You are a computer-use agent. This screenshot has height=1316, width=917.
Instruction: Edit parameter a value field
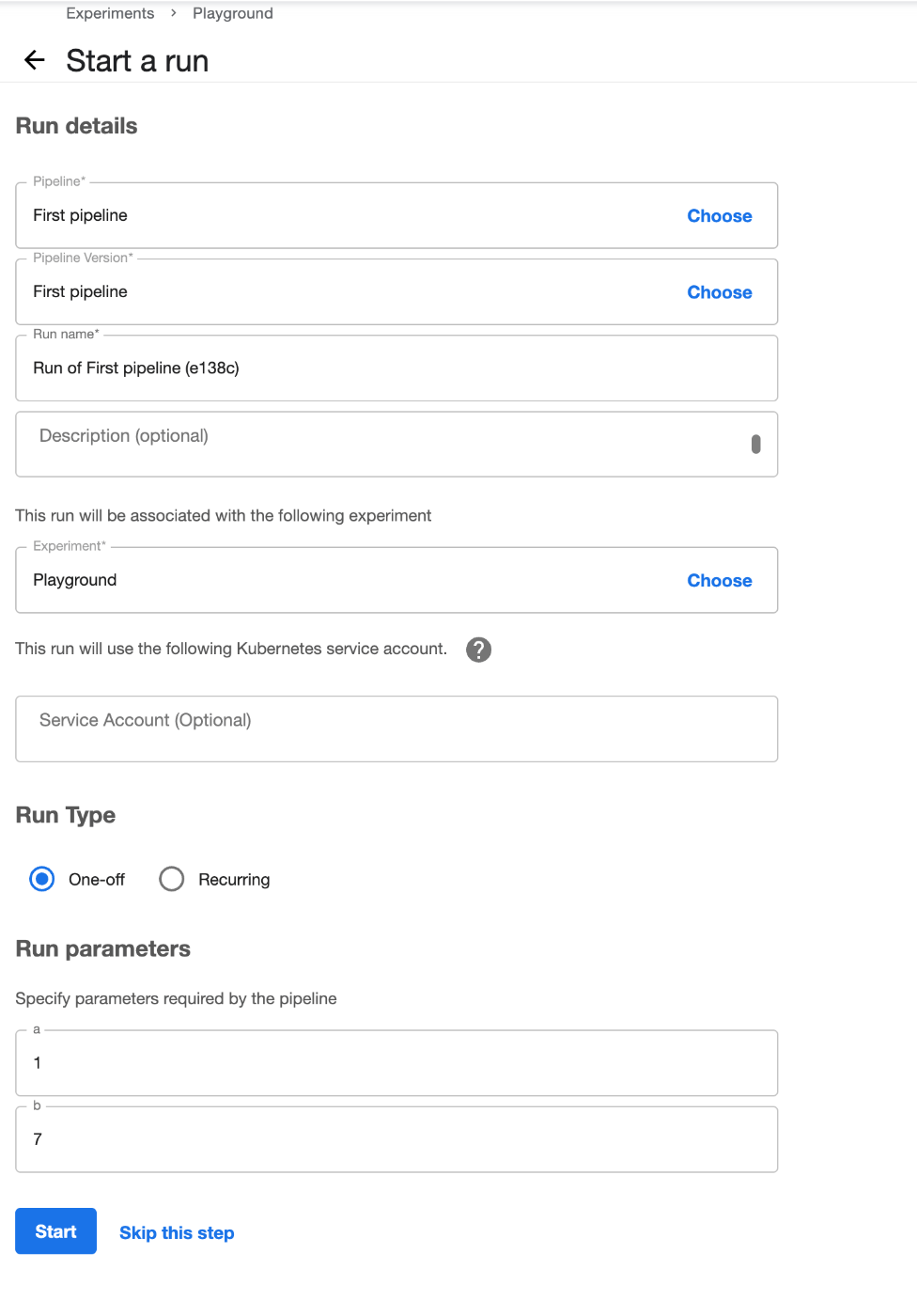click(x=396, y=1063)
